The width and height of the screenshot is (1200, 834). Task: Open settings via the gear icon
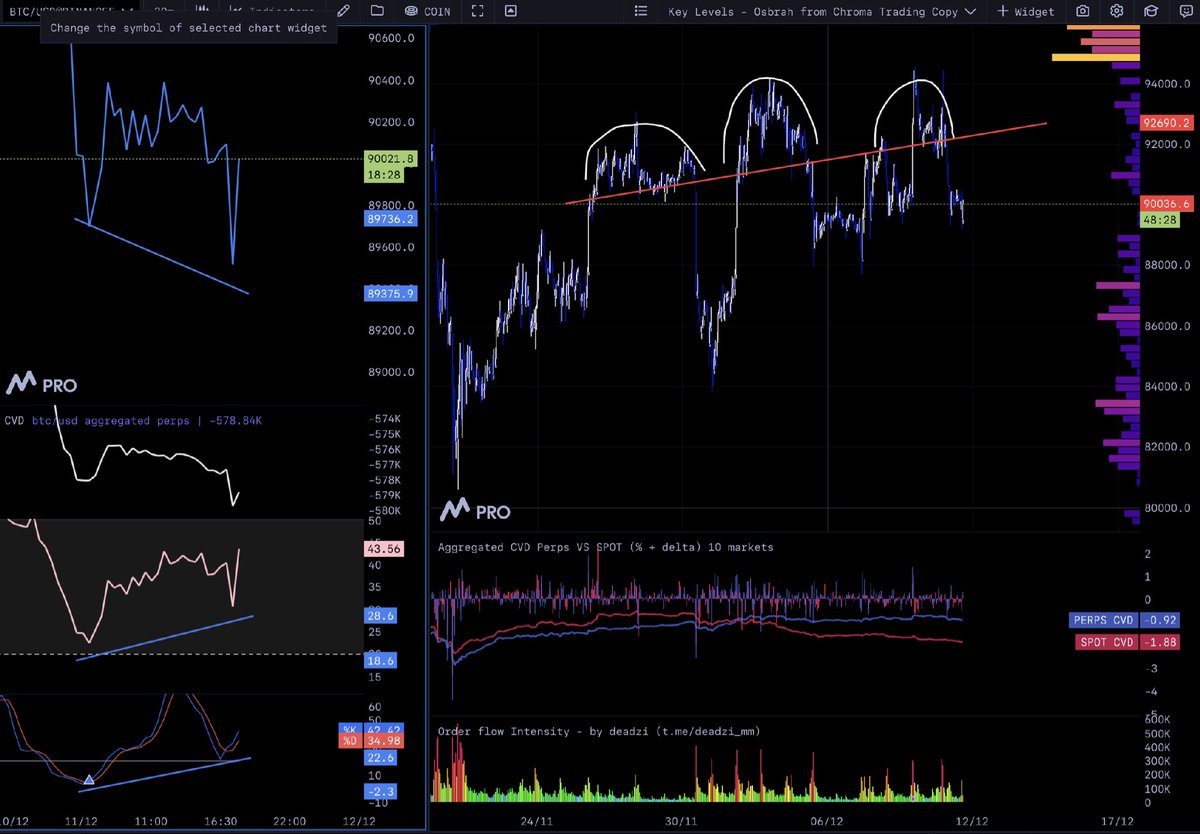[1117, 11]
